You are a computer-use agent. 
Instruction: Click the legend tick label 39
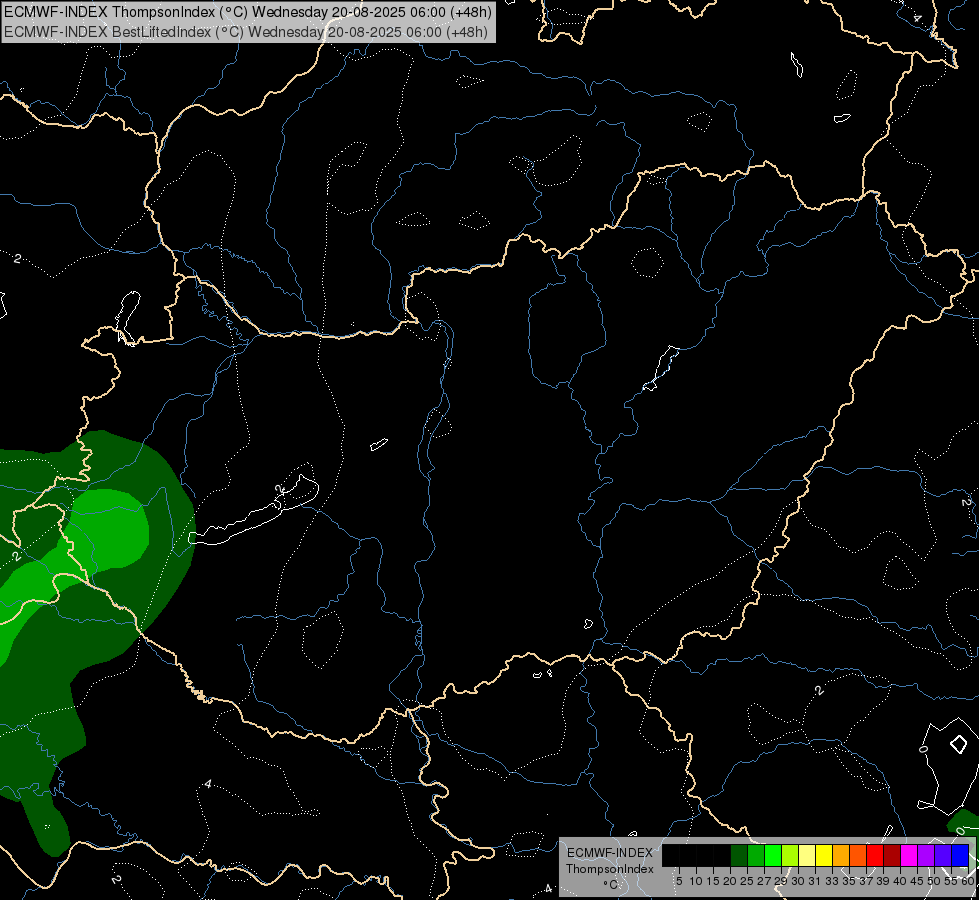tap(883, 881)
